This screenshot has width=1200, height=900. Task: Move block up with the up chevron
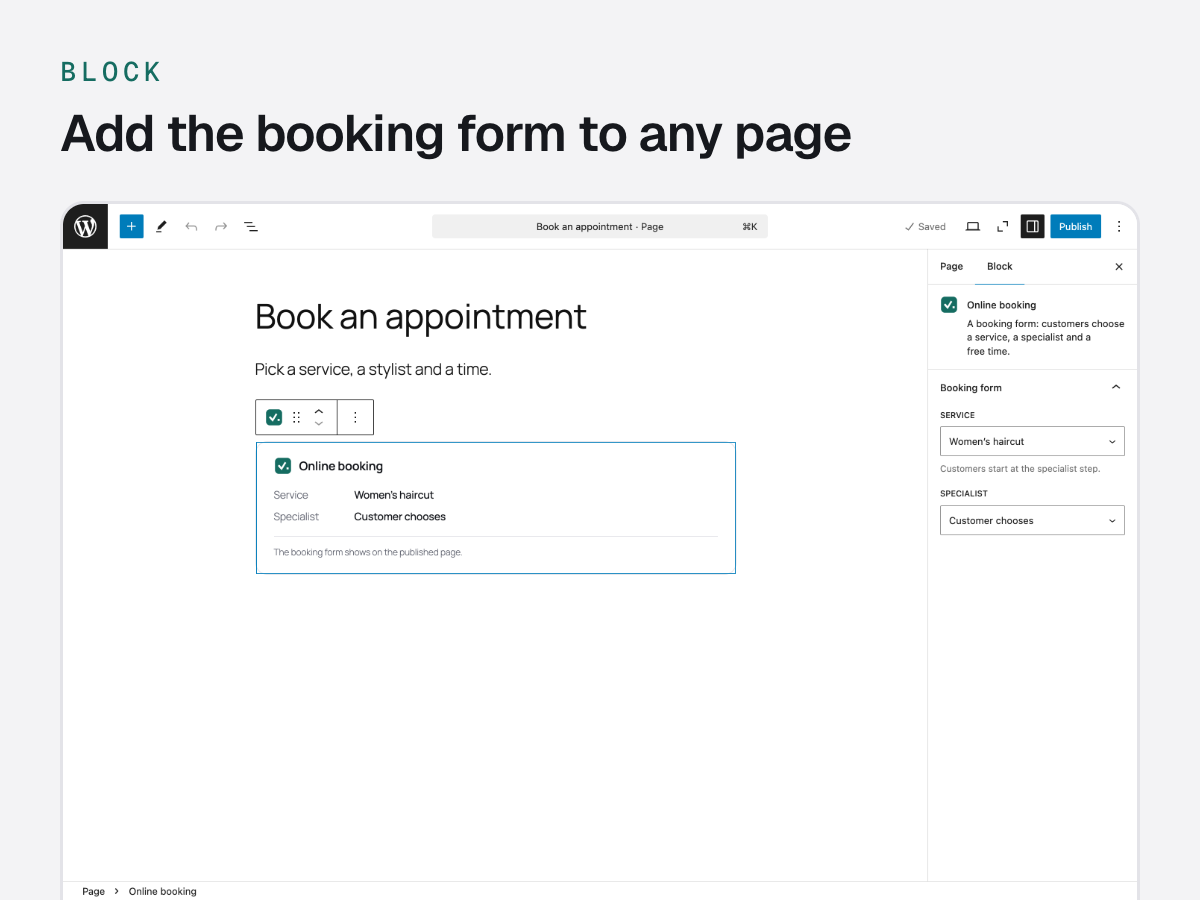coord(319,410)
